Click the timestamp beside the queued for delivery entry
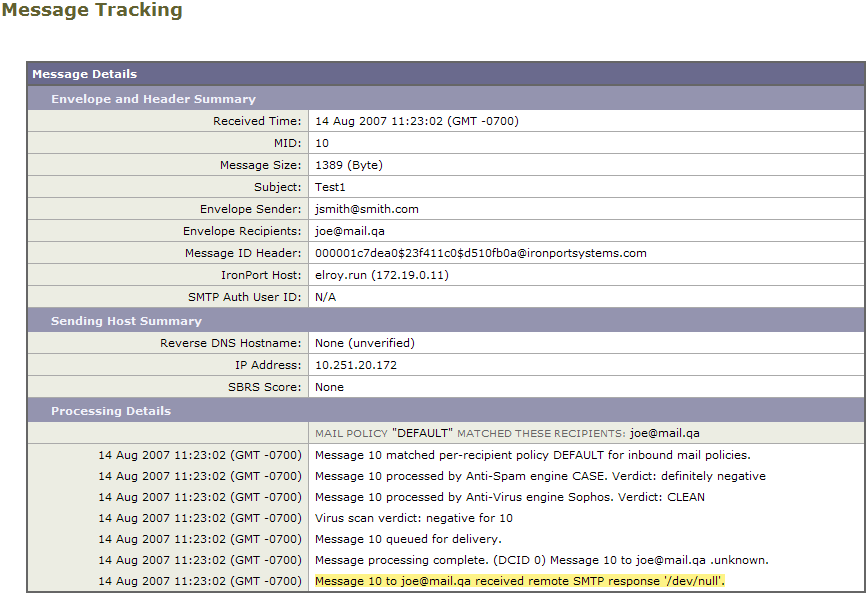Screen dimensions: 868x595 click(200, 540)
